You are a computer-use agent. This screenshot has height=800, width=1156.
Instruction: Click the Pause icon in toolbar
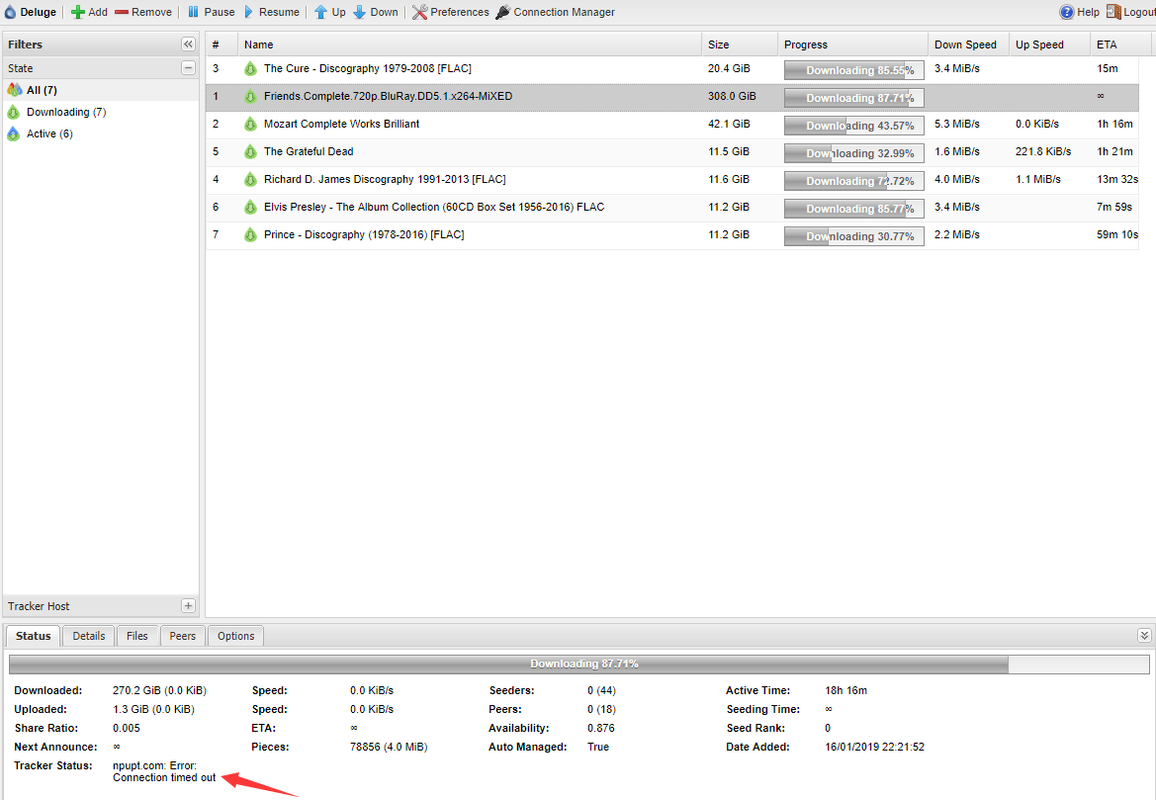coord(193,12)
